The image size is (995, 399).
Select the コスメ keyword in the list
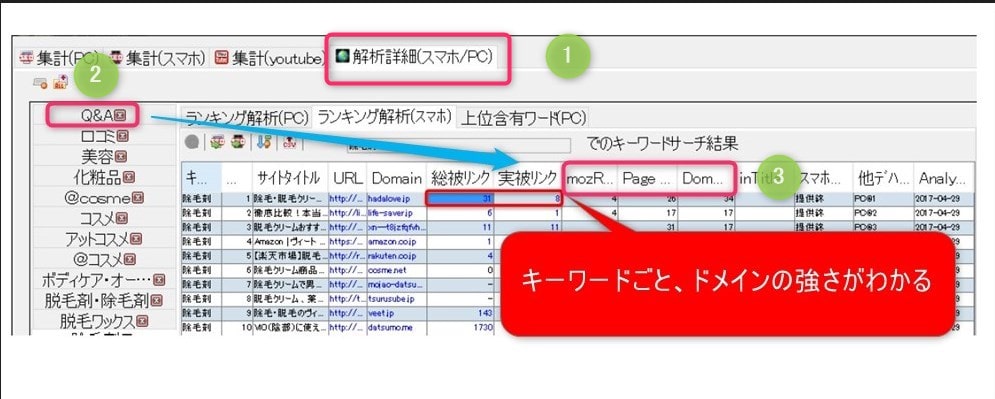[x=98, y=218]
